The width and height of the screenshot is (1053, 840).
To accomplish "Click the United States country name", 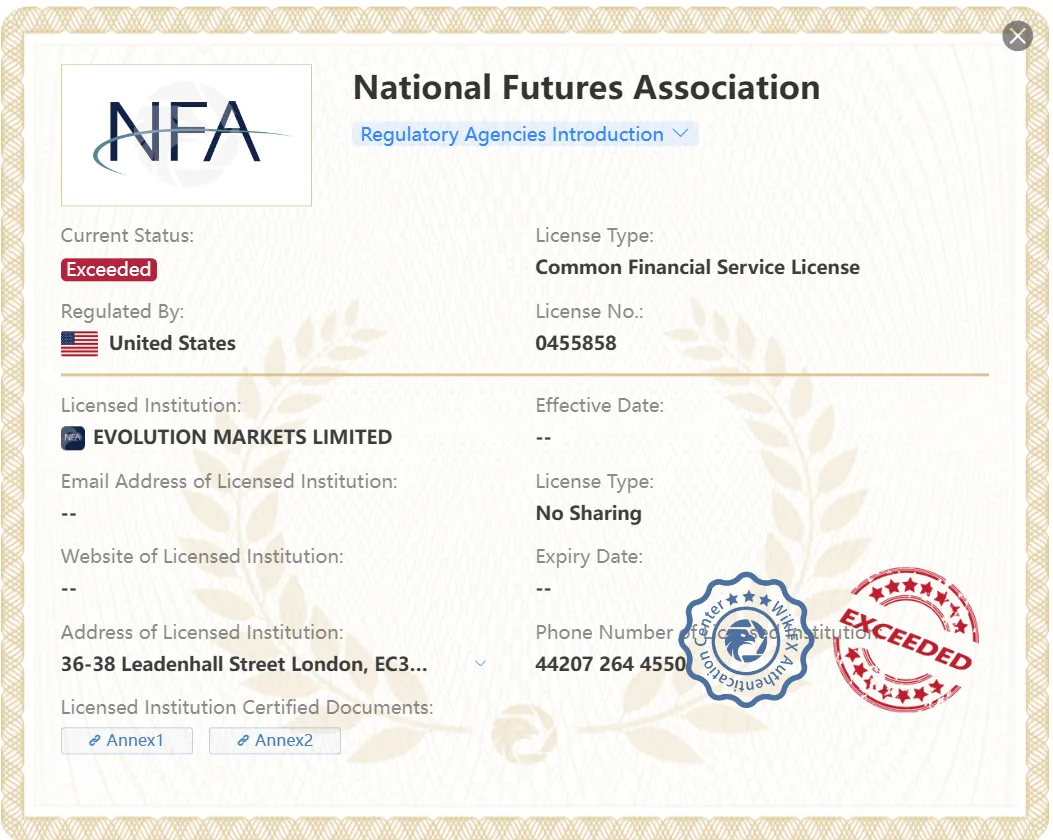I will (x=173, y=343).
